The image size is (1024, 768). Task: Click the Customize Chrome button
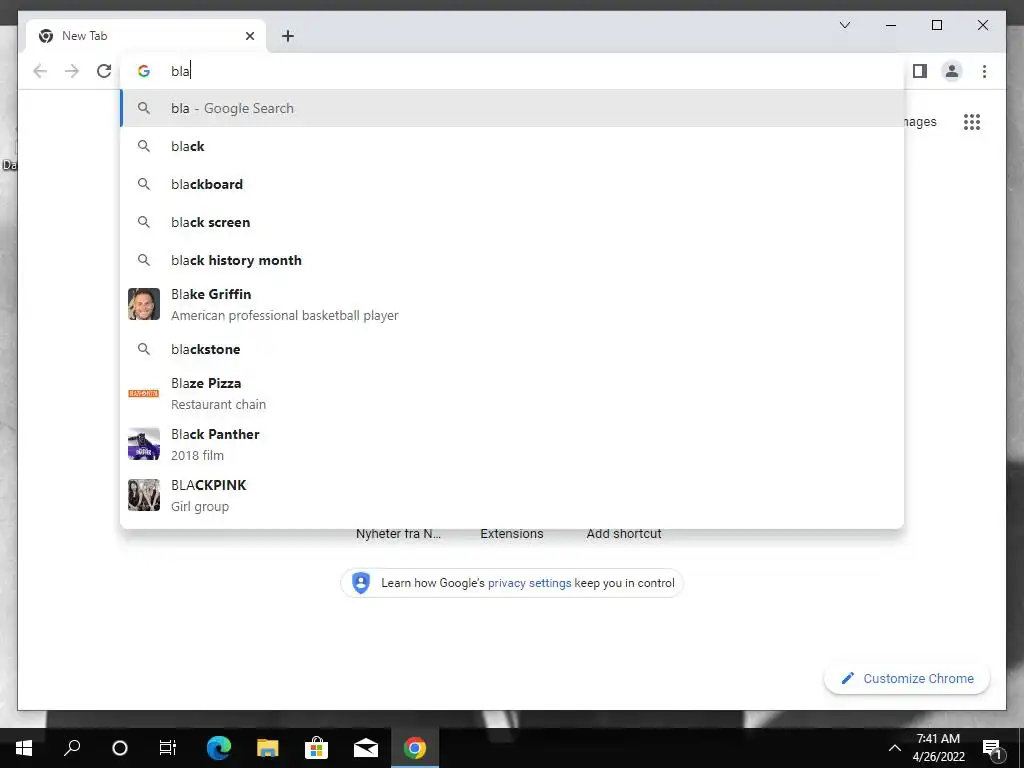(907, 679)
